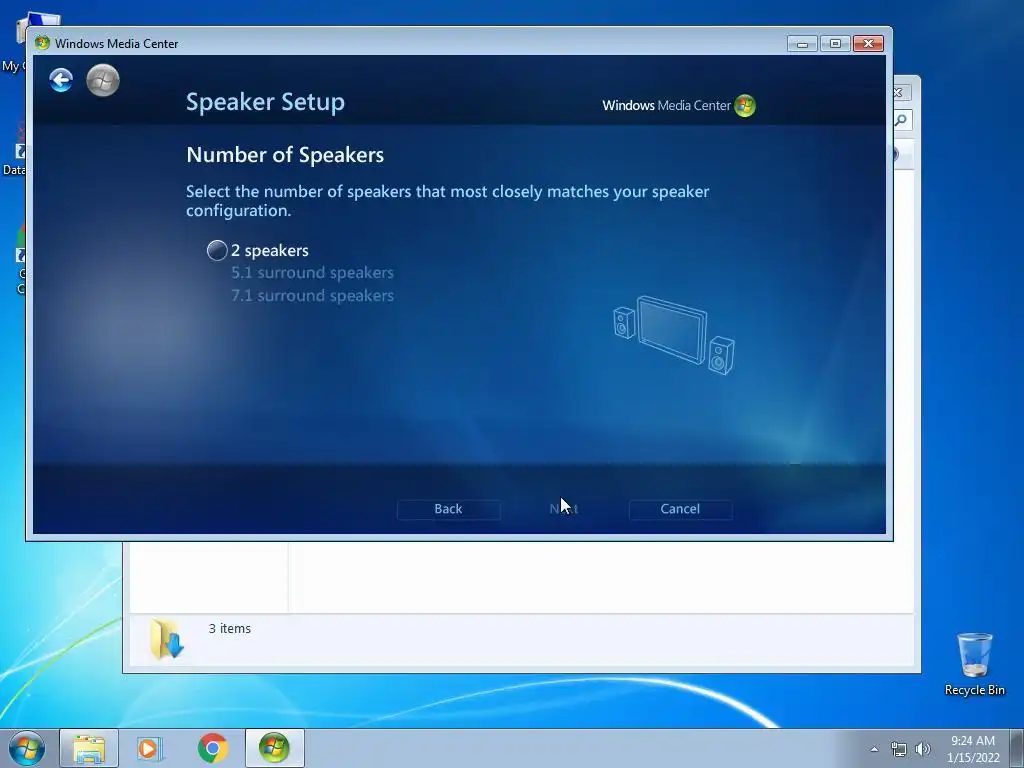Open the Recycle Bin desktop icon
The image size is (1024, 768).
(974, 664)
